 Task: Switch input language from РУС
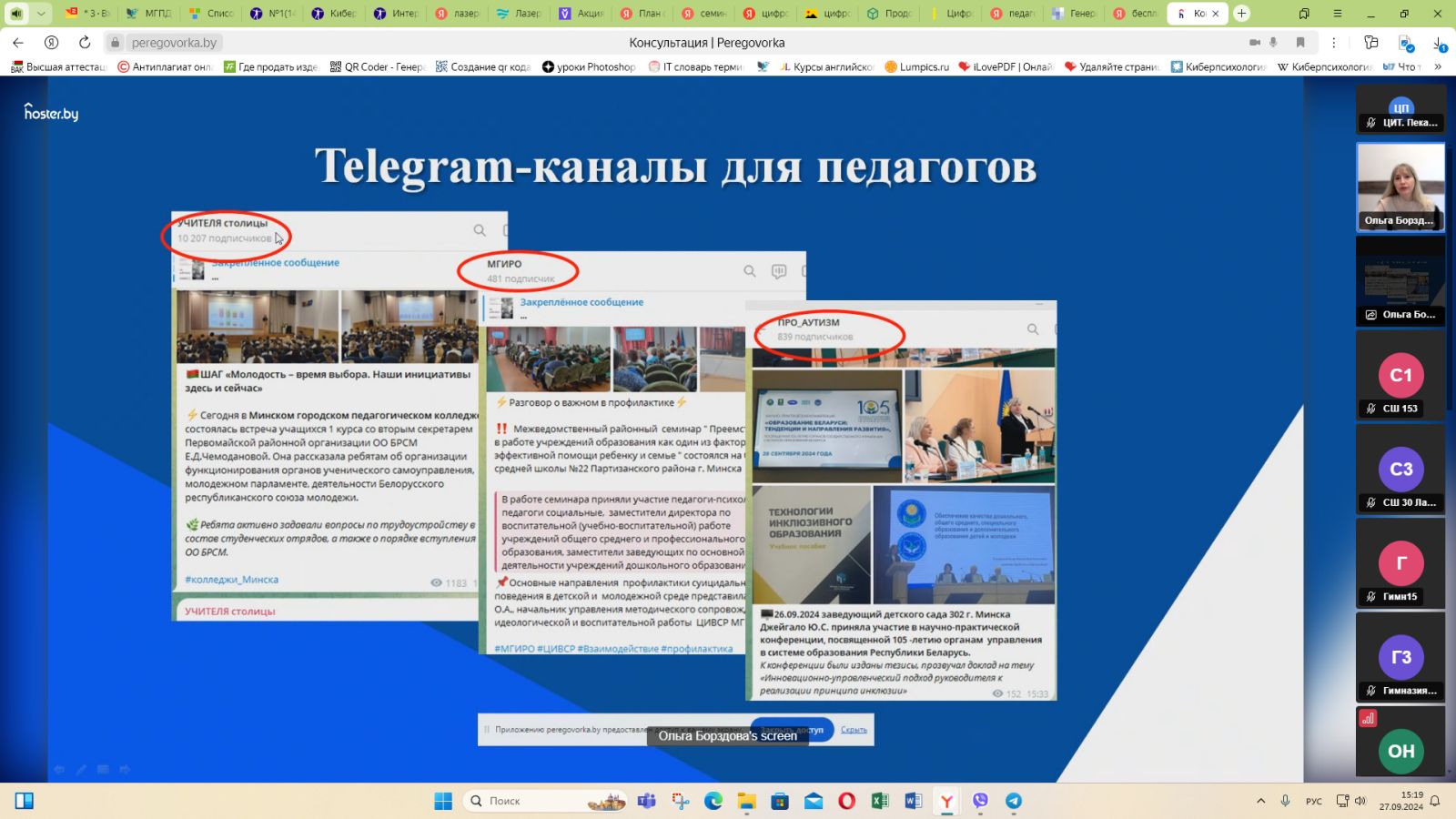coord(1314,801)
